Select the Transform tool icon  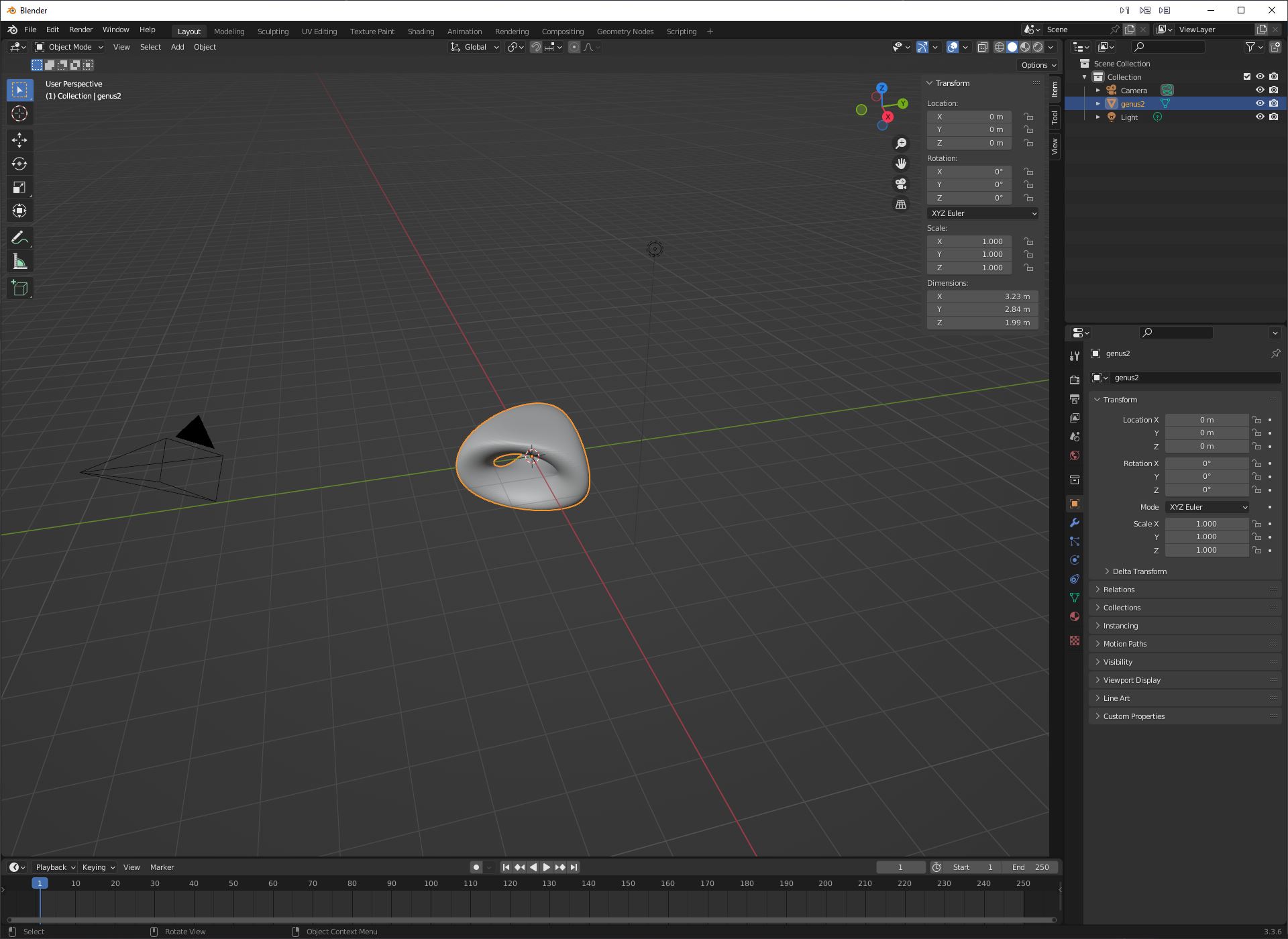(19, 211)
